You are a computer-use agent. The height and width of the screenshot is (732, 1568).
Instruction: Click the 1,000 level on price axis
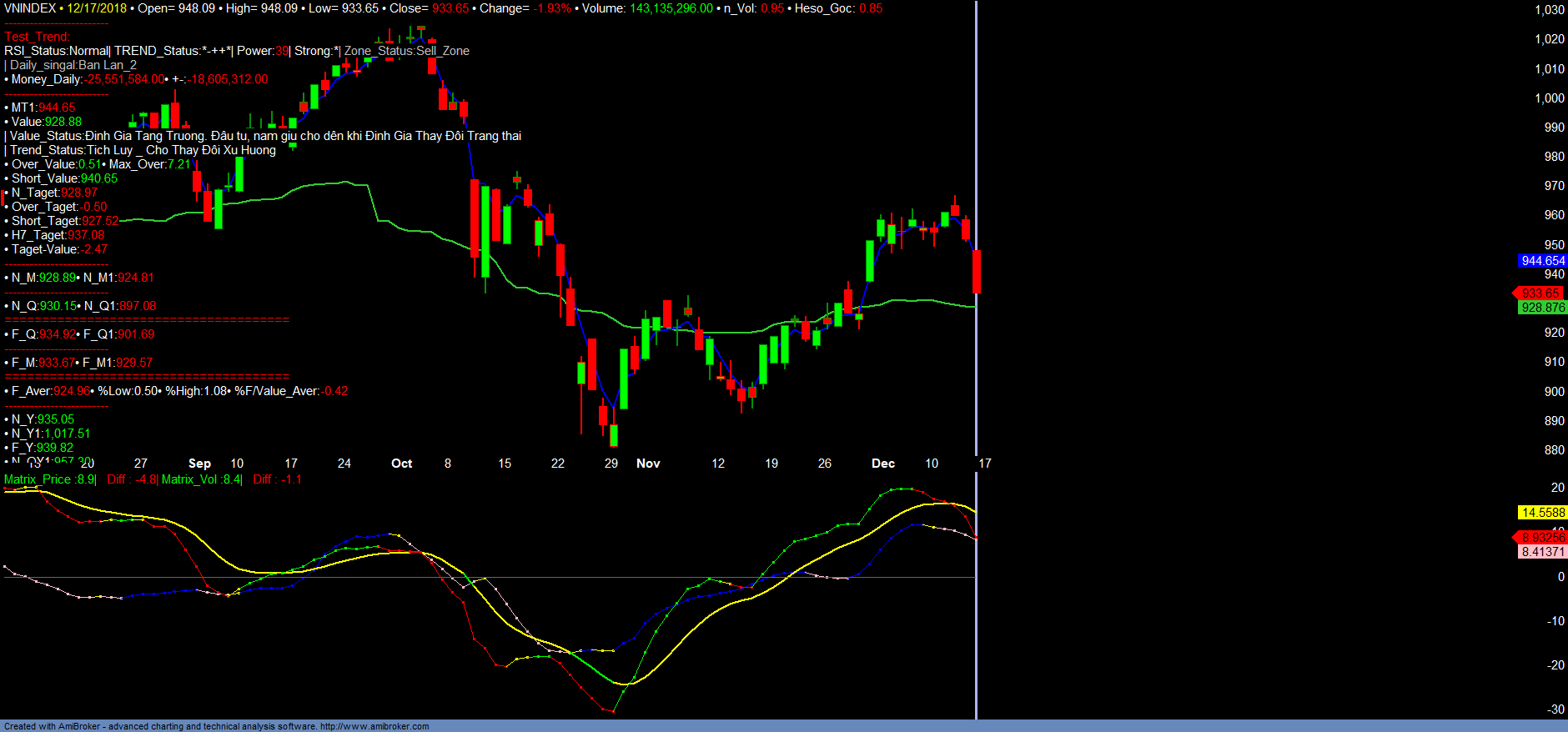(1549, 98)
